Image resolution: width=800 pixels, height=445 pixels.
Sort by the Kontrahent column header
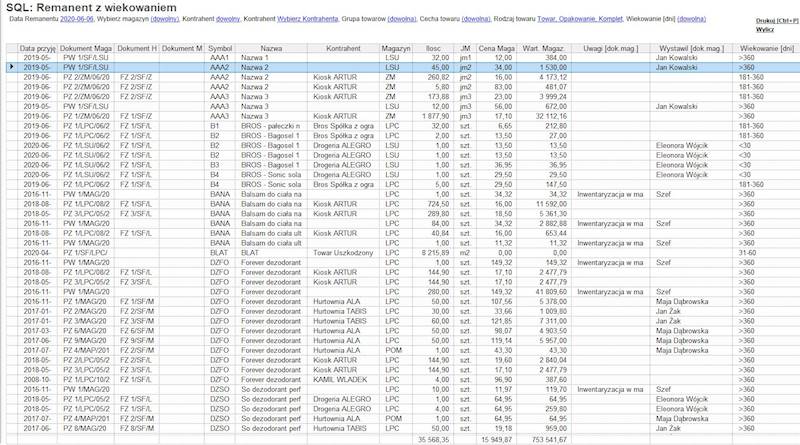[343, 48]
